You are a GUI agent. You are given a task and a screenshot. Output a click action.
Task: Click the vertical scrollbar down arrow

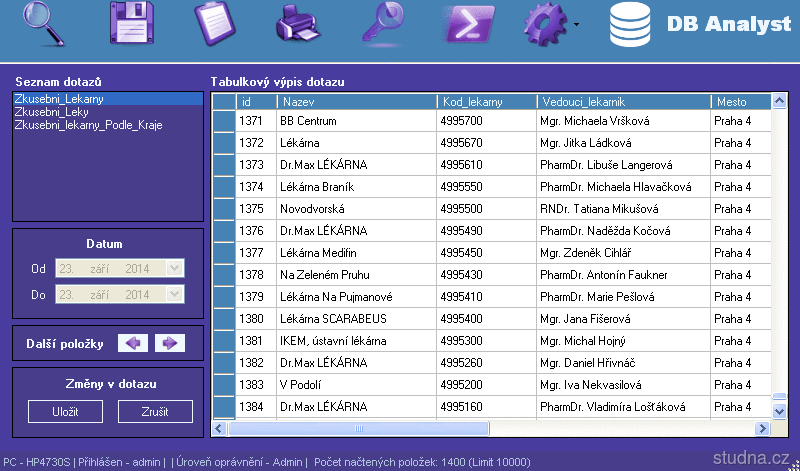(x=780, y=410)
